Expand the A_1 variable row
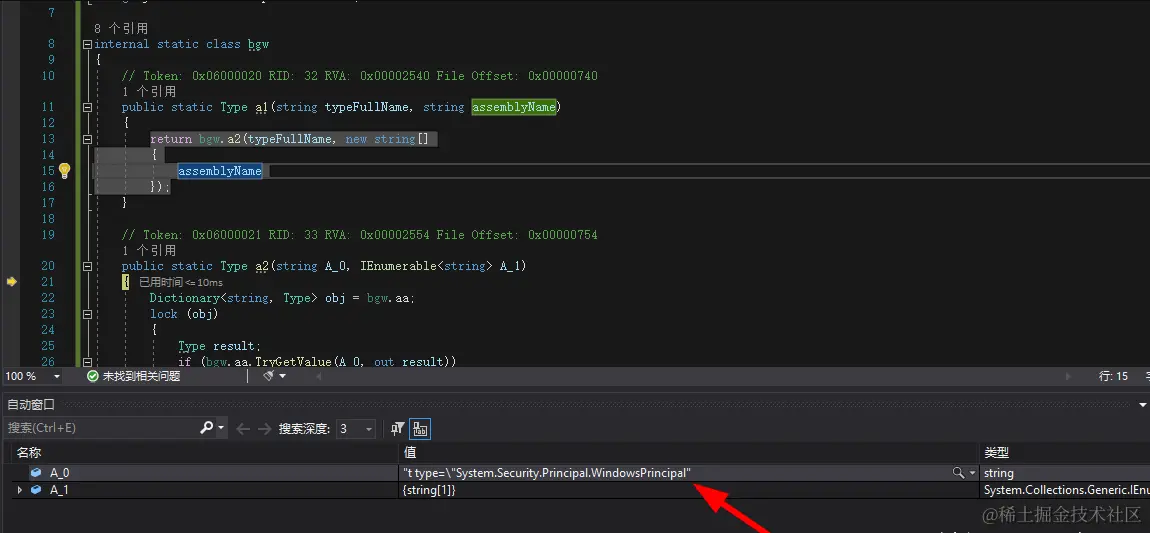The height and width of the screenshot is (533, 1150). click(20, 490)
